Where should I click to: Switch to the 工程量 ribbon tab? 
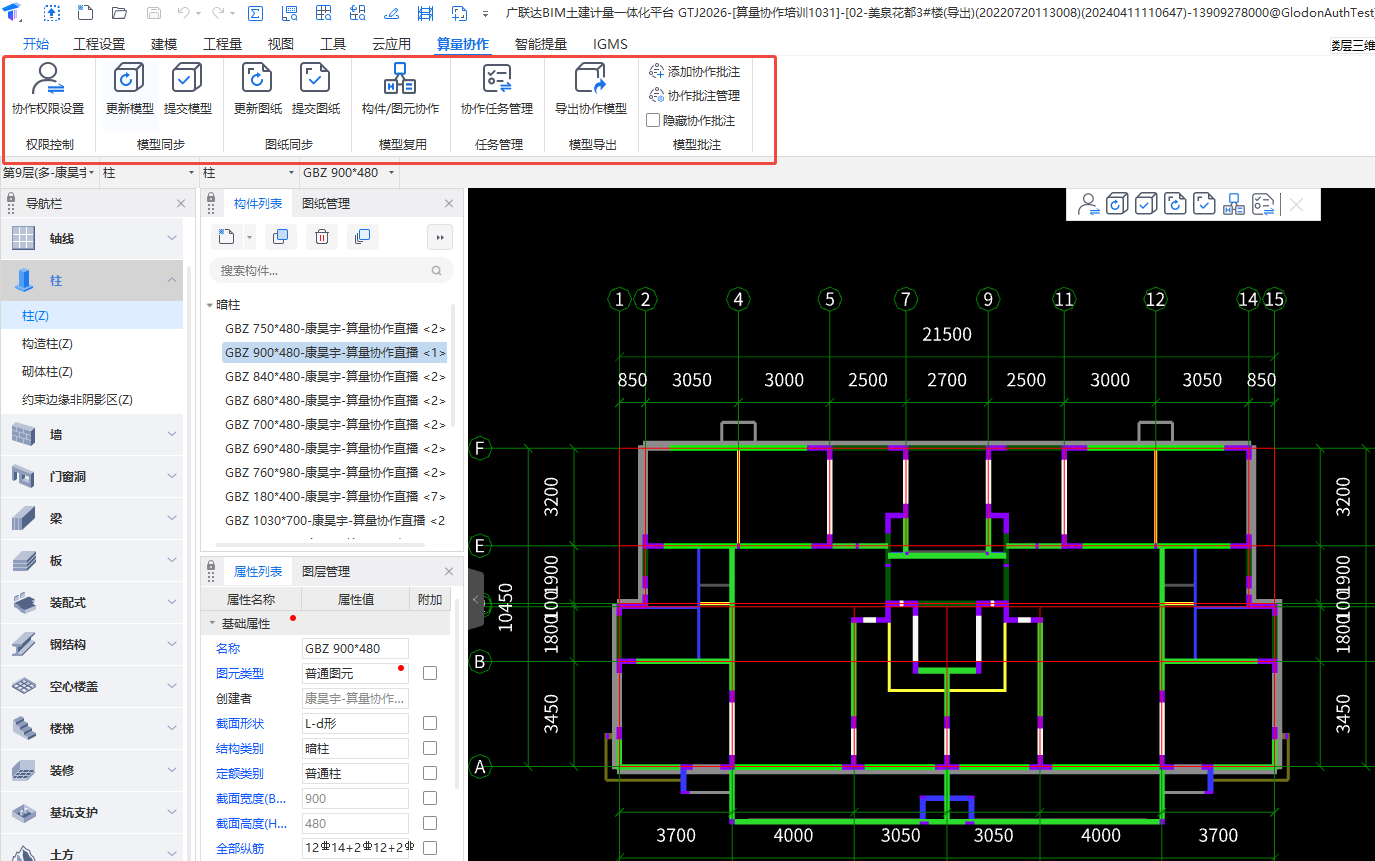pos(222,44)
